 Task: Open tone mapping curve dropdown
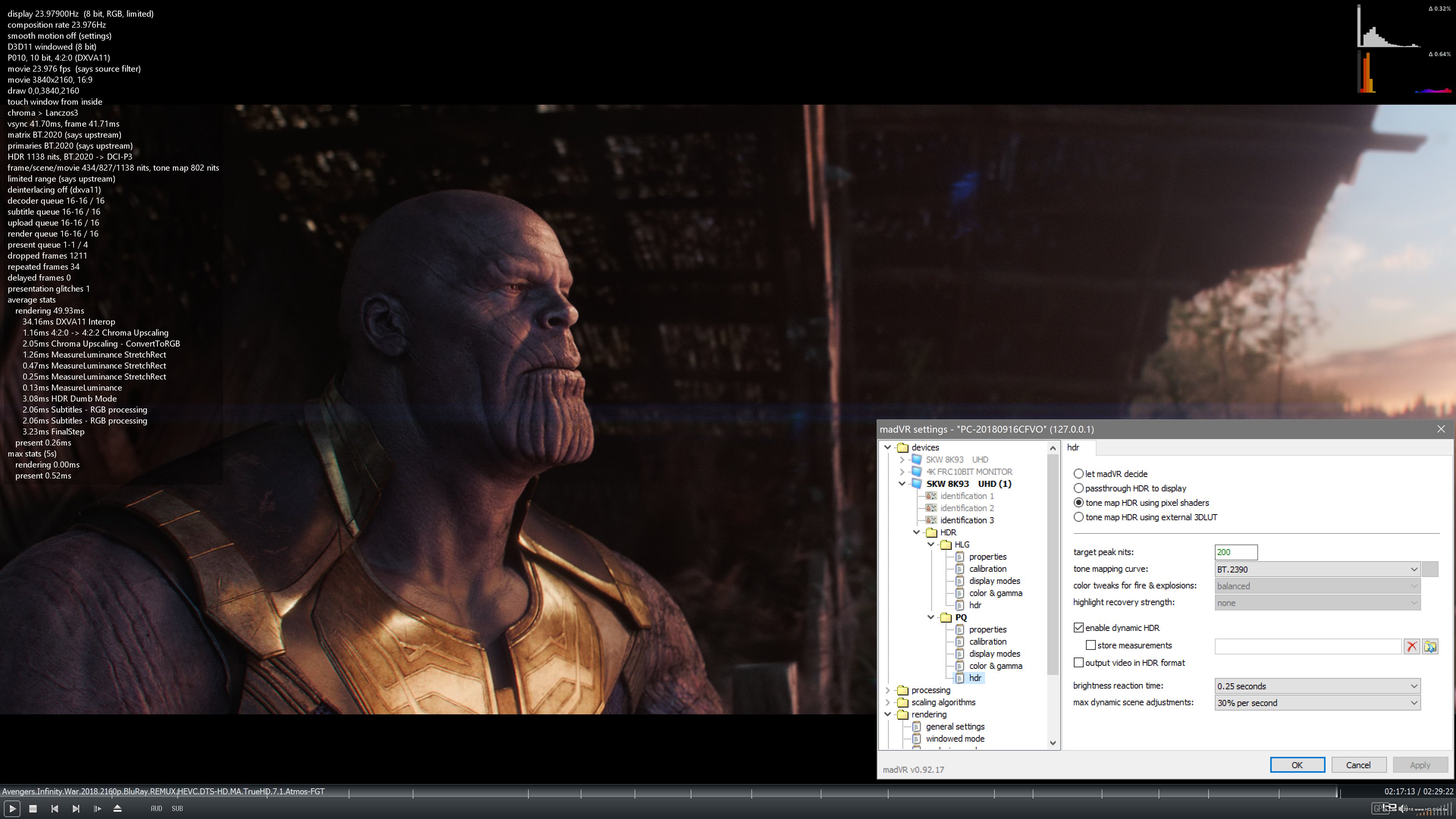pyautogui.click(x=1317, y=569)
